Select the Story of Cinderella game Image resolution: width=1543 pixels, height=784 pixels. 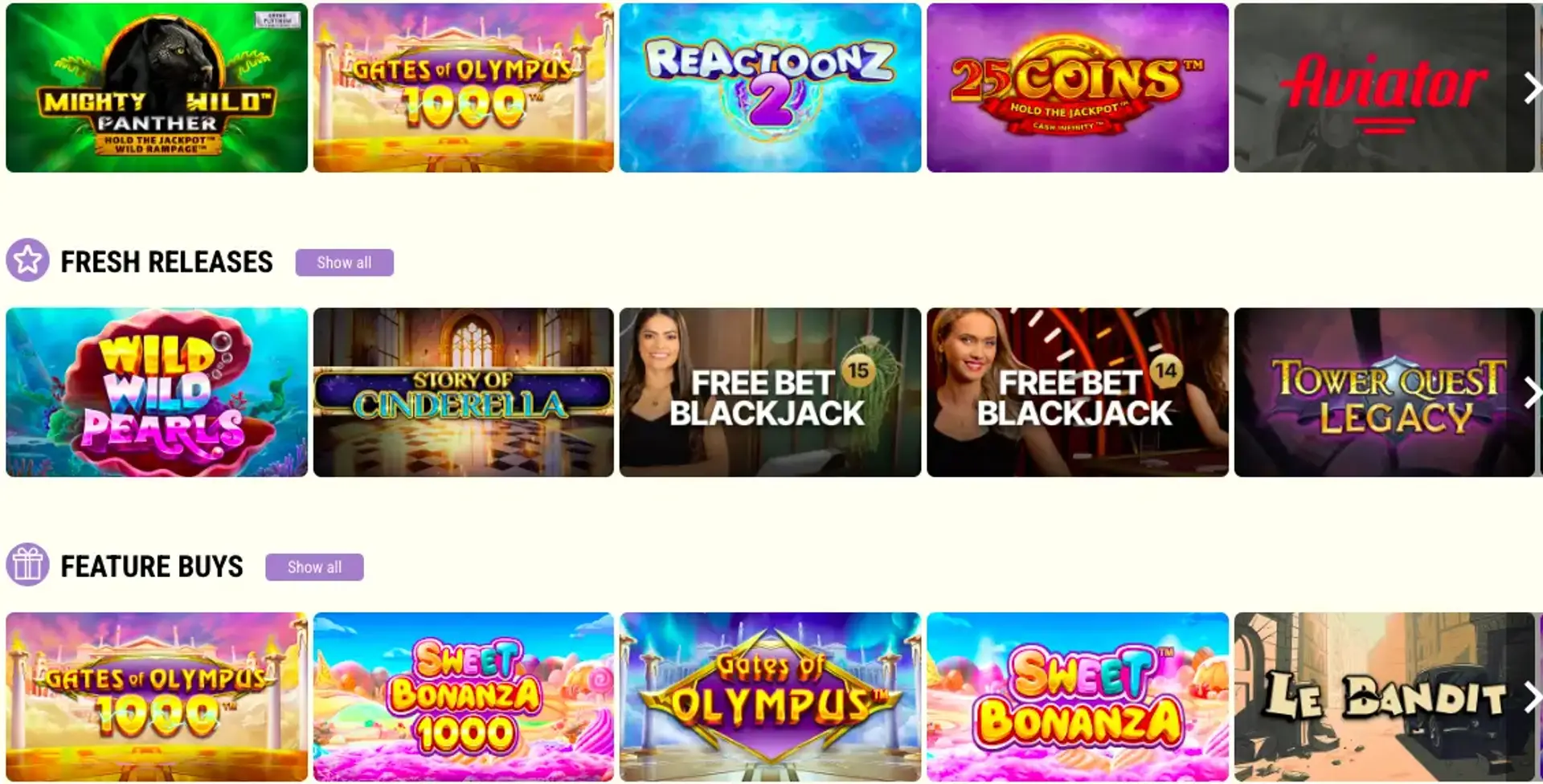(x=464, y=392)
